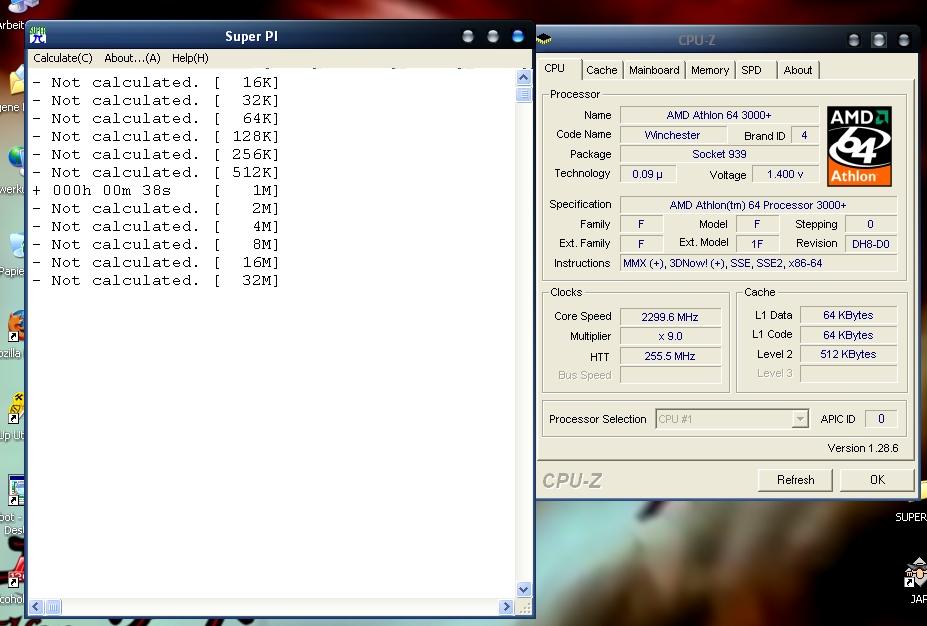Click the 'Not calculated. [ 512K]' line
Image resolution: width=927 pixels, height=626 pixels.
156,172
